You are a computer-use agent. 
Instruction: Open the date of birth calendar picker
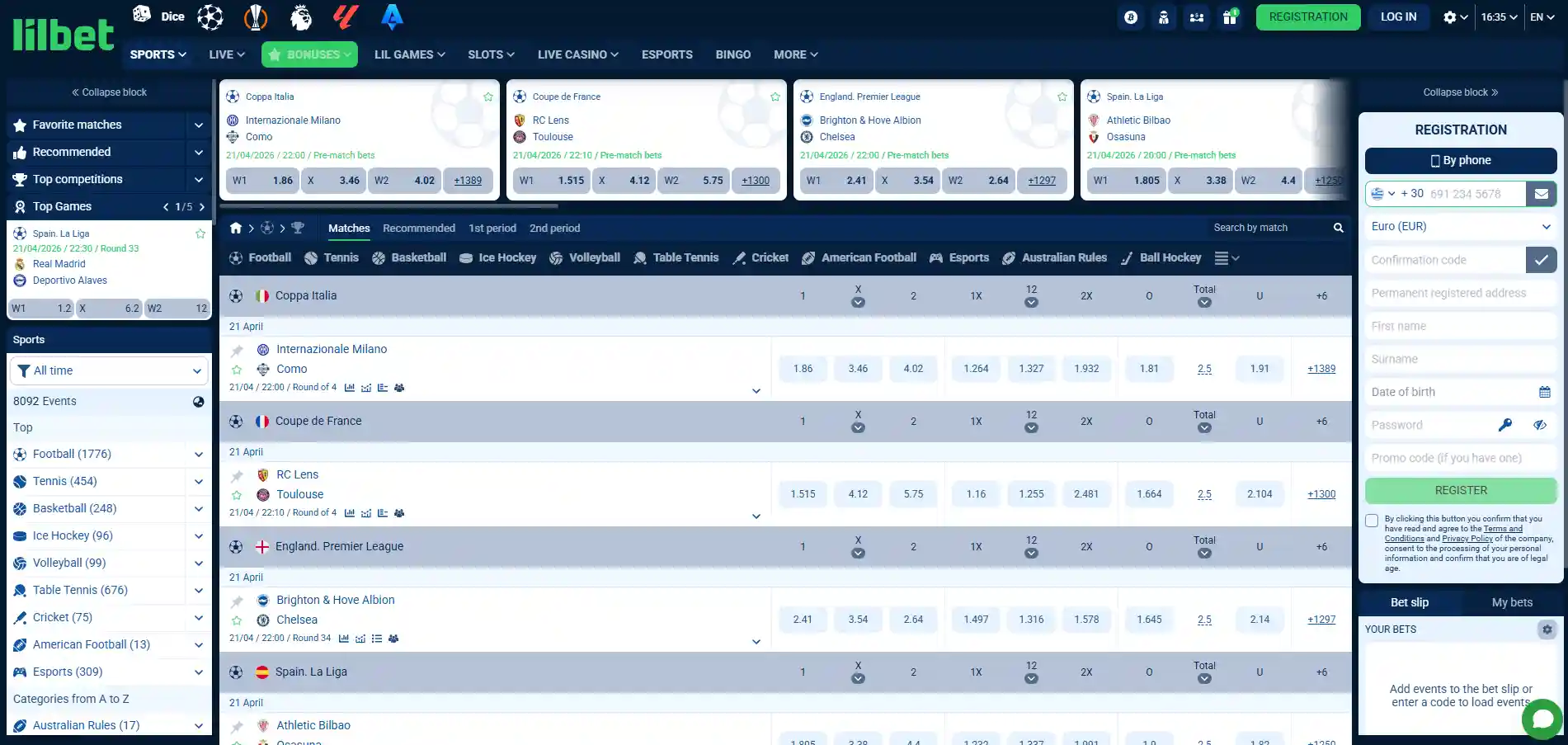(1545, 392)
